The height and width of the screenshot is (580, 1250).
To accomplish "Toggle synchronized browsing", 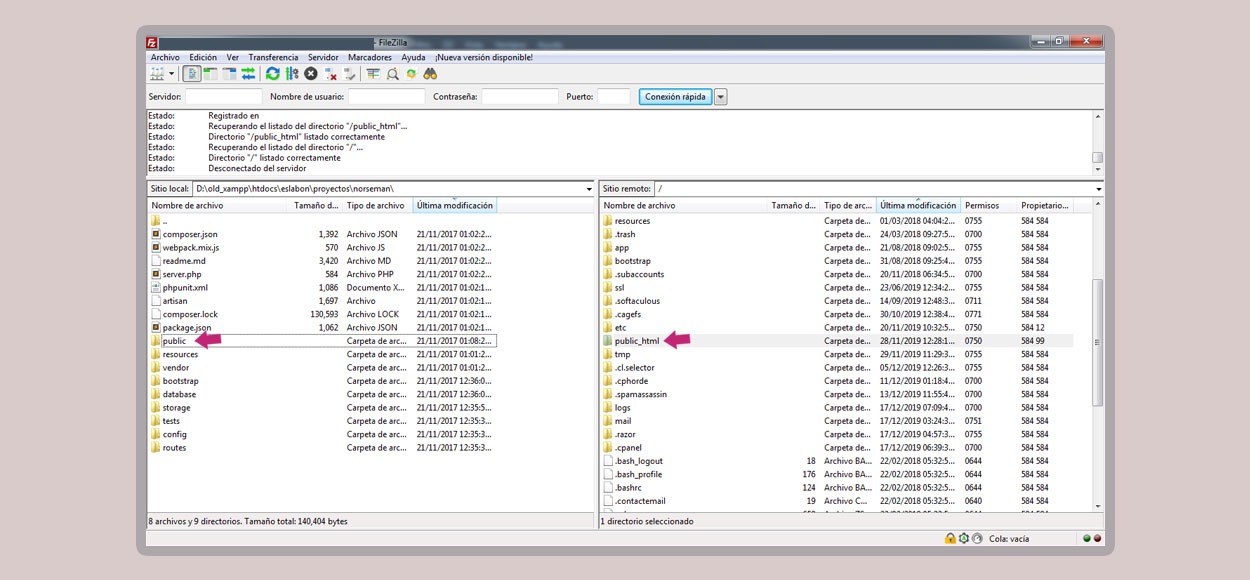I will click(x=411, y=74).
